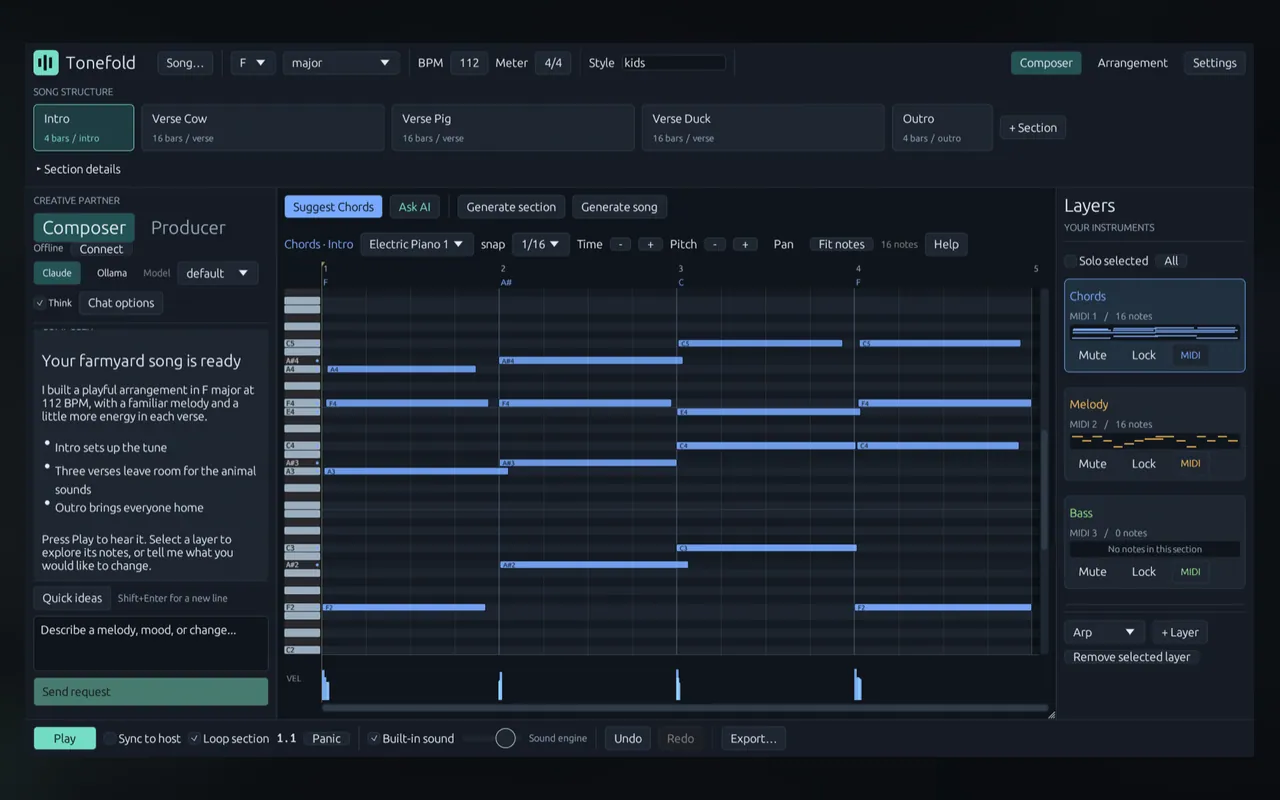The height and width of the screenshot is (800, 1280).
Task: Add a new section with + Section
Action: [1033, 128]
